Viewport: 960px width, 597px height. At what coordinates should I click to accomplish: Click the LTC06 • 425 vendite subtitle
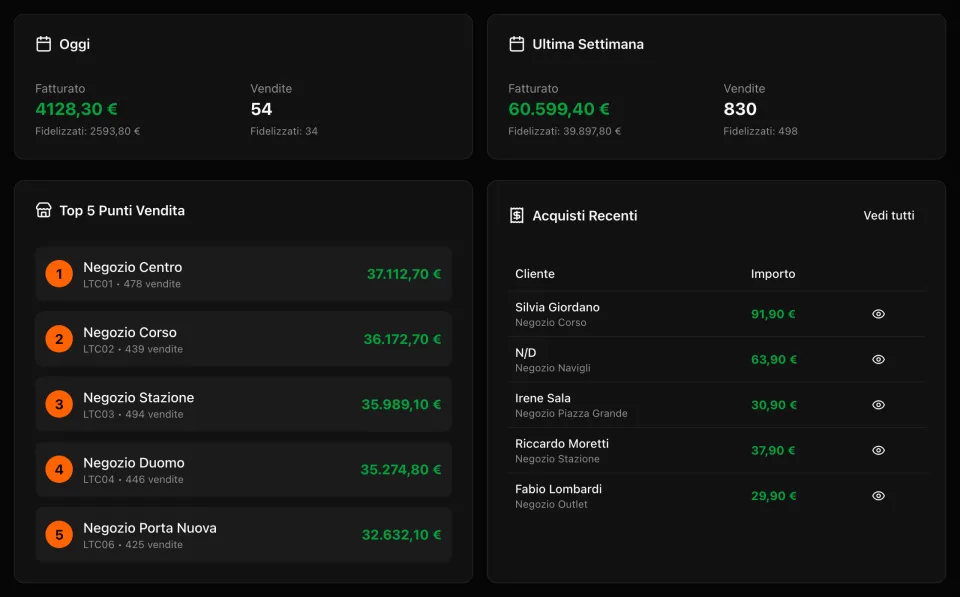pos(133,545)
